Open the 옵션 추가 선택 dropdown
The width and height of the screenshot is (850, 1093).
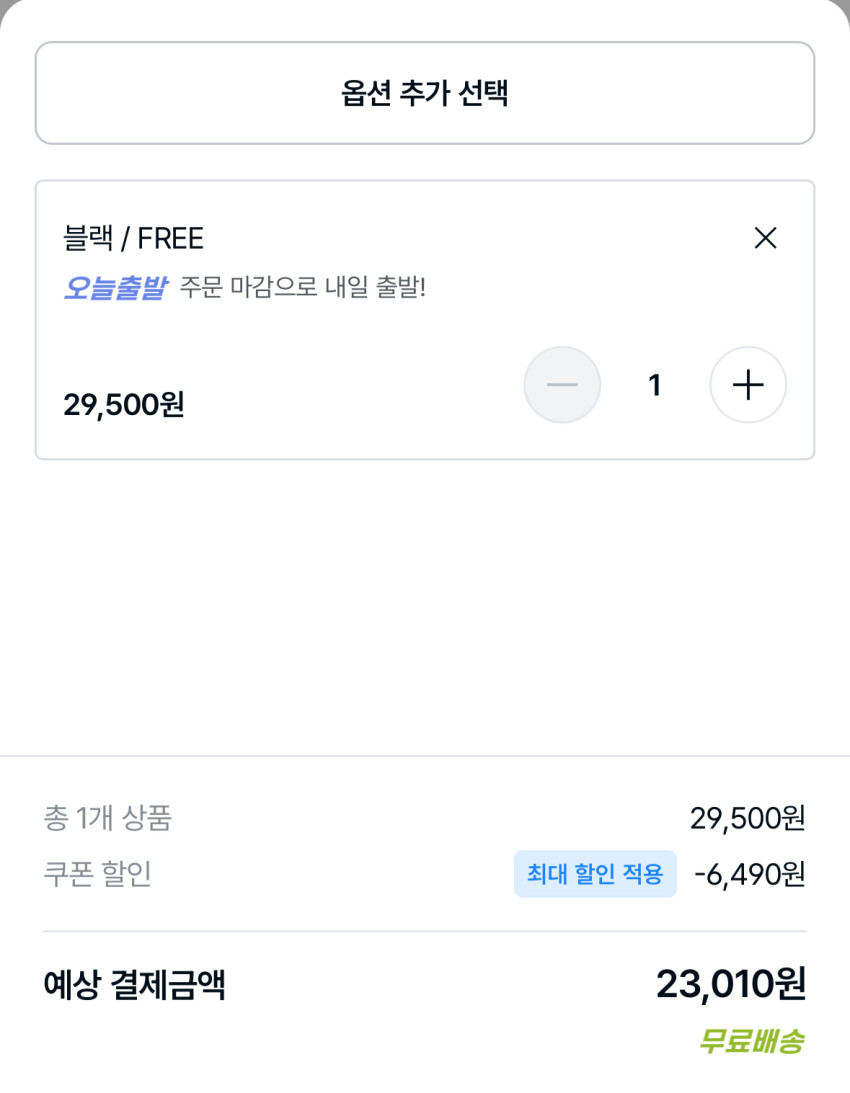coord(425,93)
